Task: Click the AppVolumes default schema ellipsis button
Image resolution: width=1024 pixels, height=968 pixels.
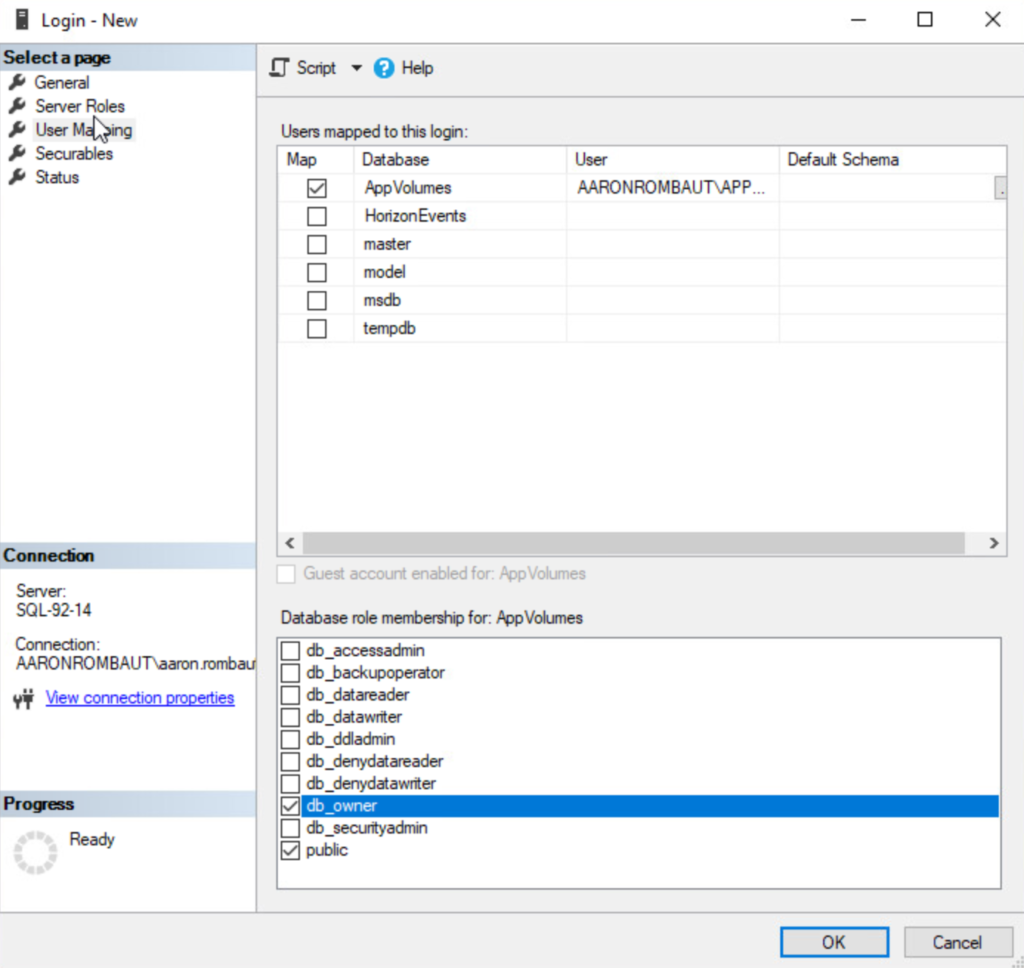Action: pos(1000,188)
